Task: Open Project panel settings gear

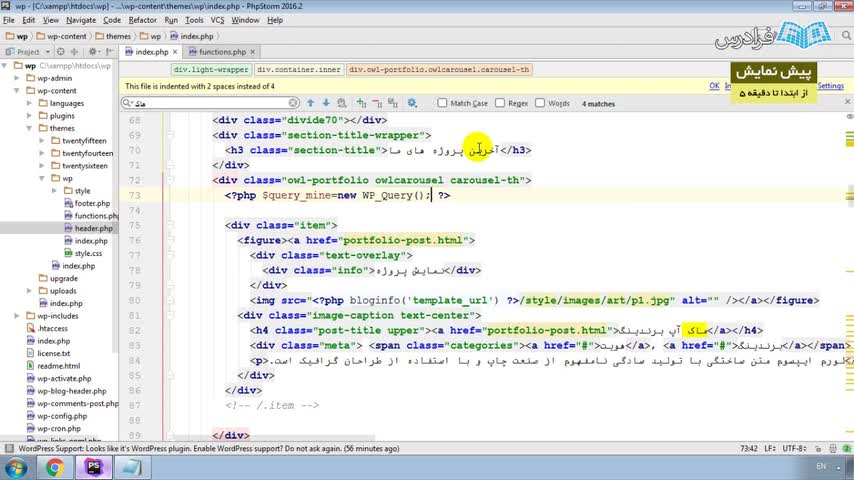Action: pyautogui.click(x=93, y=52)
